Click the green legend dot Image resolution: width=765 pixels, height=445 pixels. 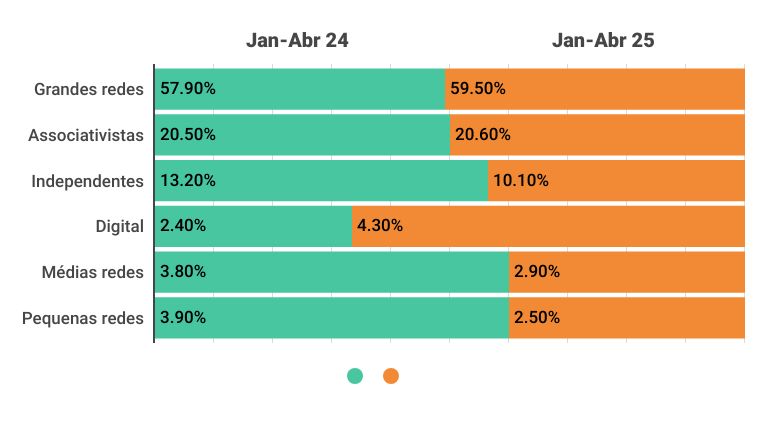coord(355,376)
